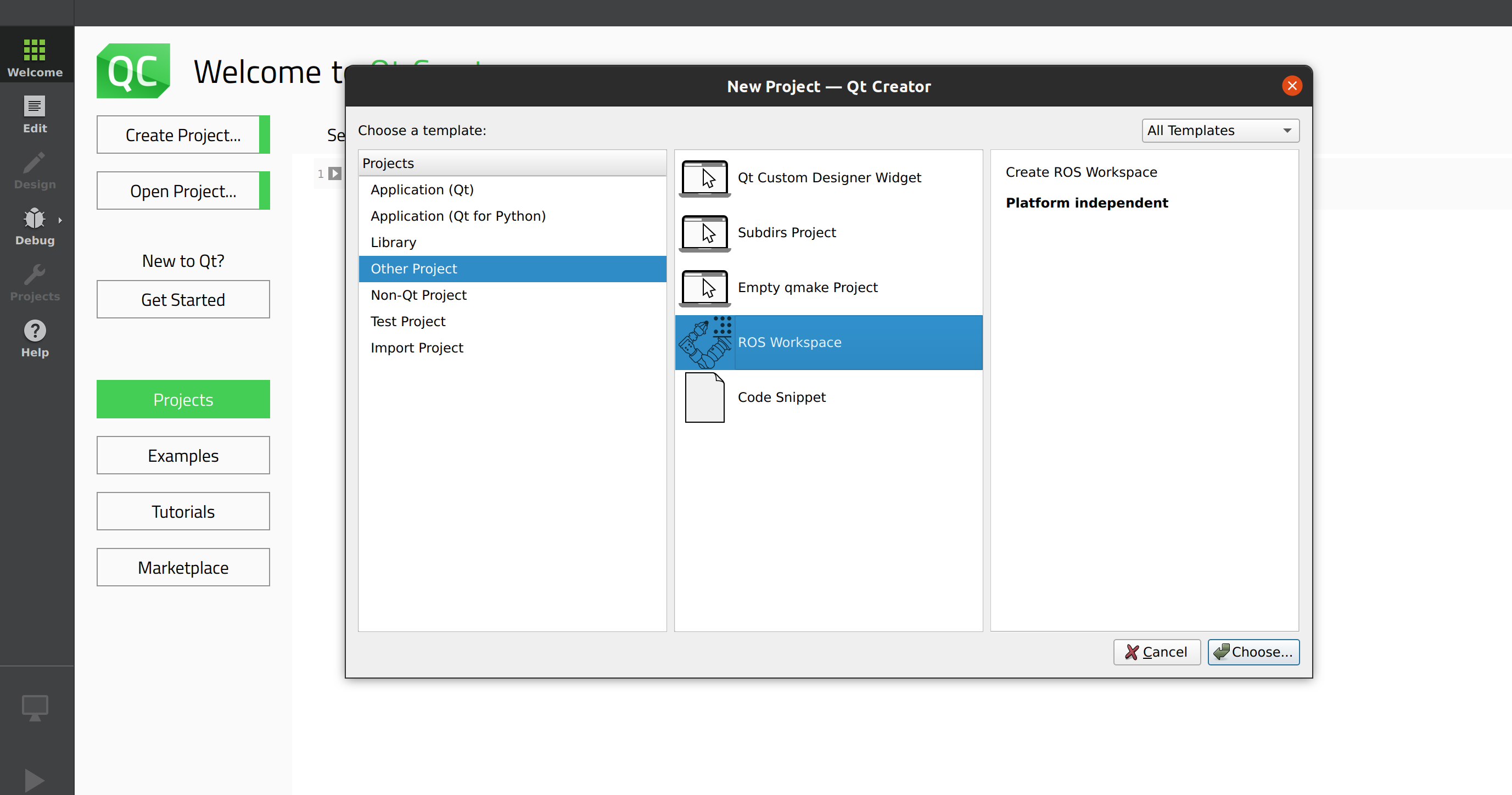This screenshot has height=795, width=1512.
Task: Select the Non-Qt Project category
Action: tap(418, 295)
